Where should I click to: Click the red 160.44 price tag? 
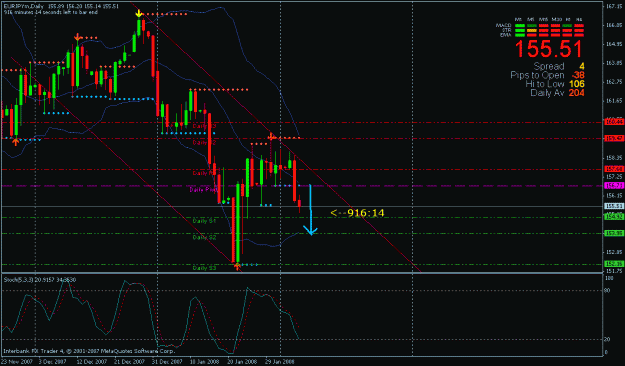(614, 122)
